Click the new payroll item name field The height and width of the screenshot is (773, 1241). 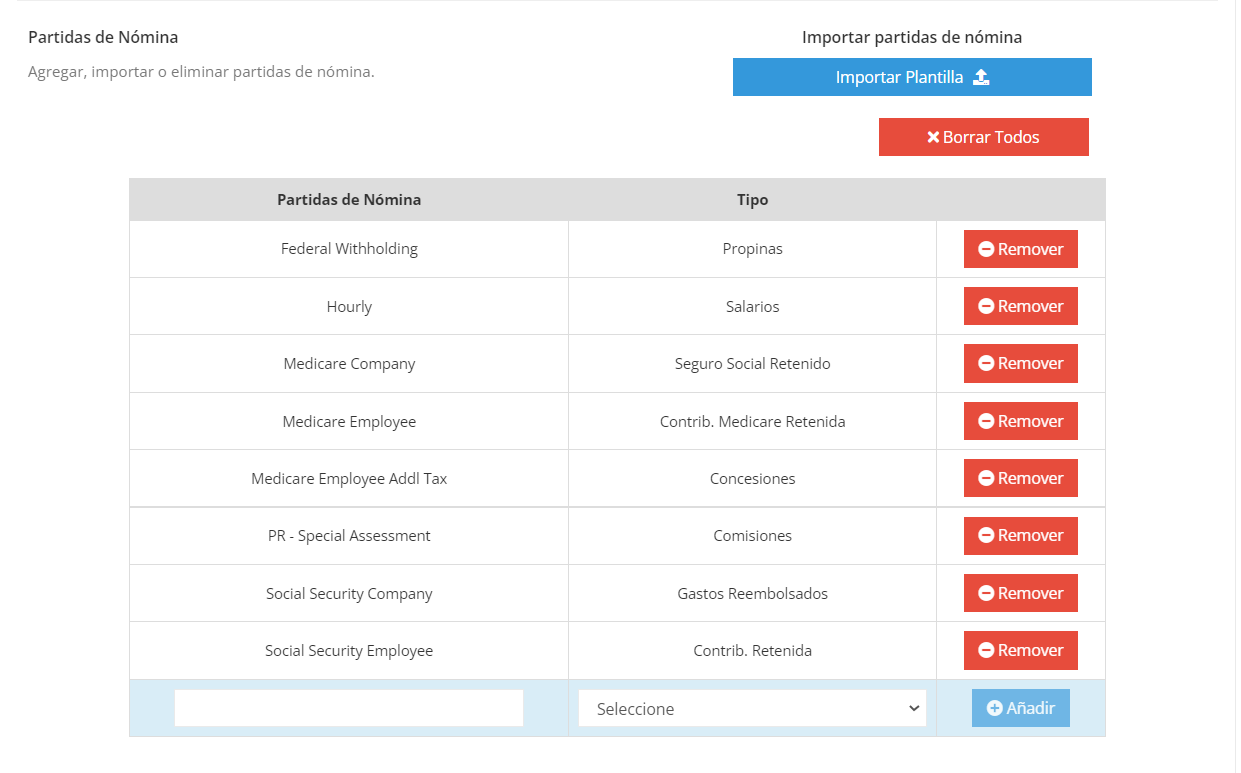(349, 708)
